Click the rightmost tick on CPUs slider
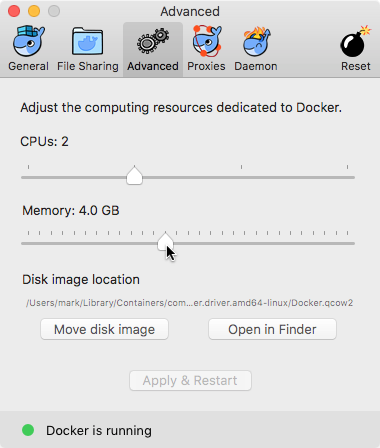This screenshot has width=380, height=448. click(x=347, y=167)
